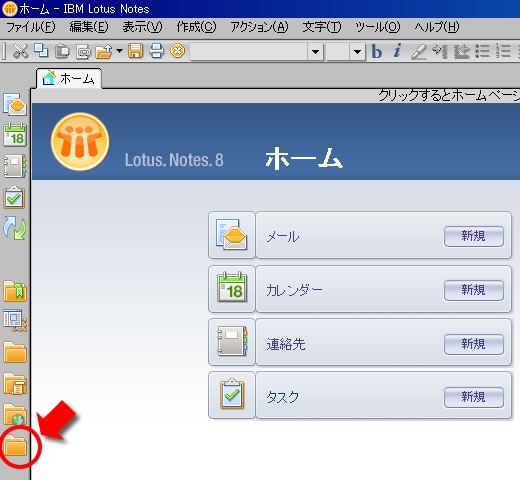520x480 pixels.
Task: Click 新規 button in the タスク row
Action: point(474,397)
